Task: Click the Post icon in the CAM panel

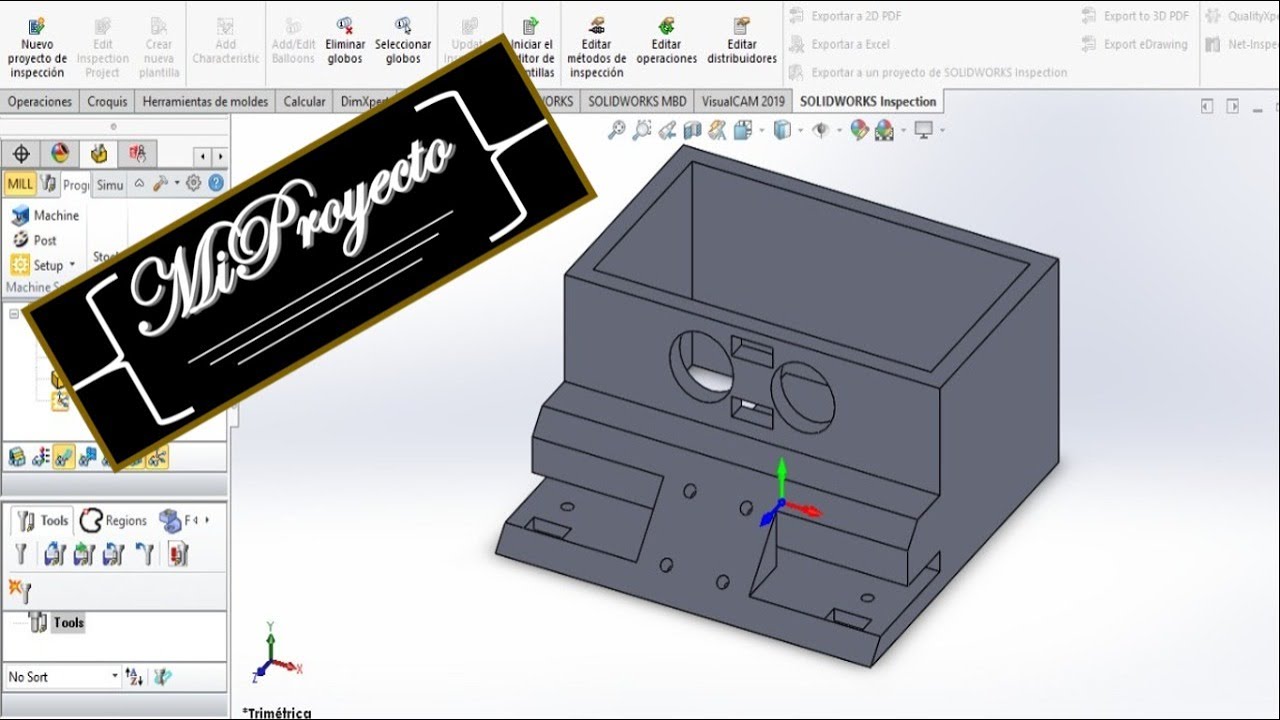Action: [x=20, y=240]
